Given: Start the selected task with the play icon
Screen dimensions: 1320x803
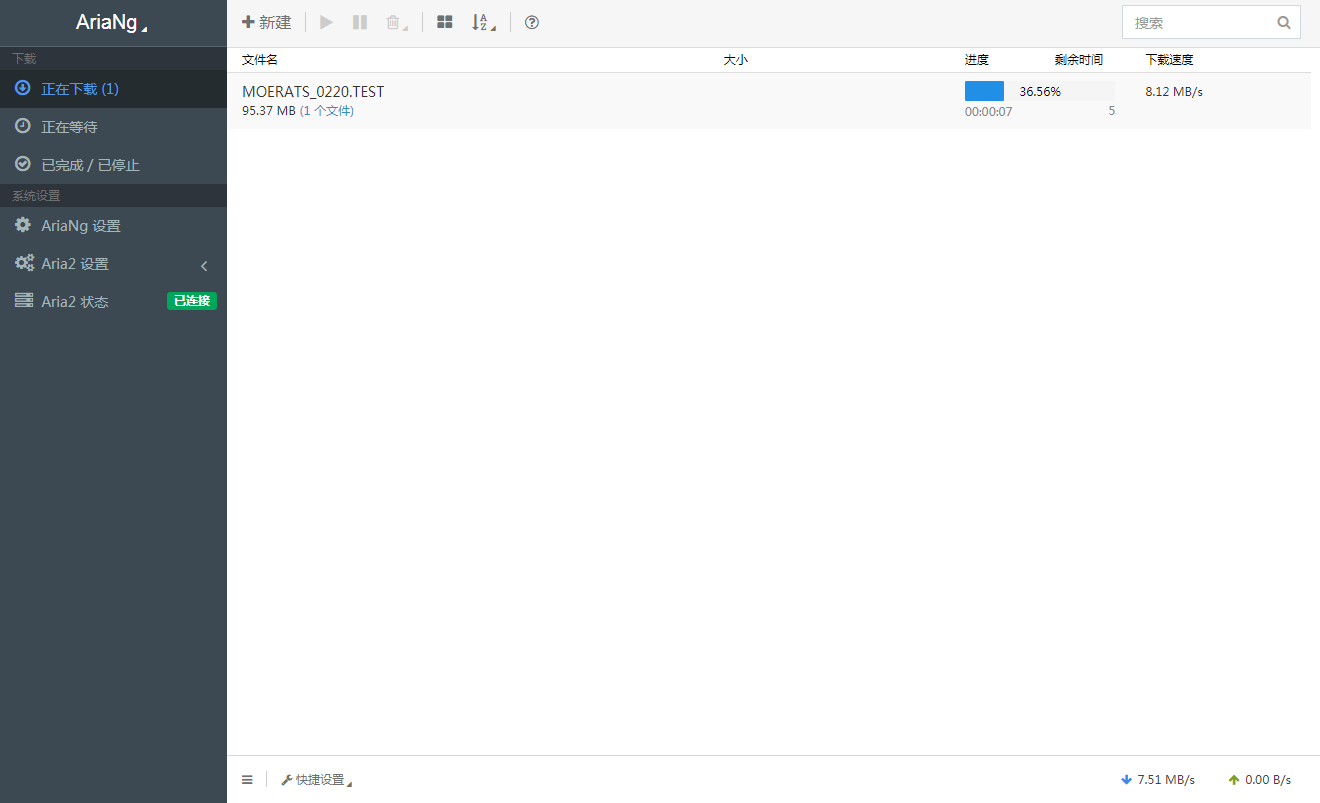Looking at the screenshot, I should click(x=326, y=22).
